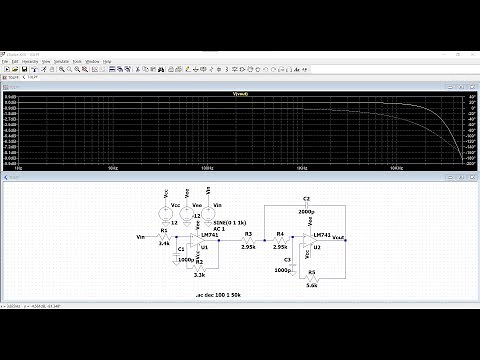Click the R4 resistor label
The height and width of the screenshot is (360, 480).
[x=280, y=234]
